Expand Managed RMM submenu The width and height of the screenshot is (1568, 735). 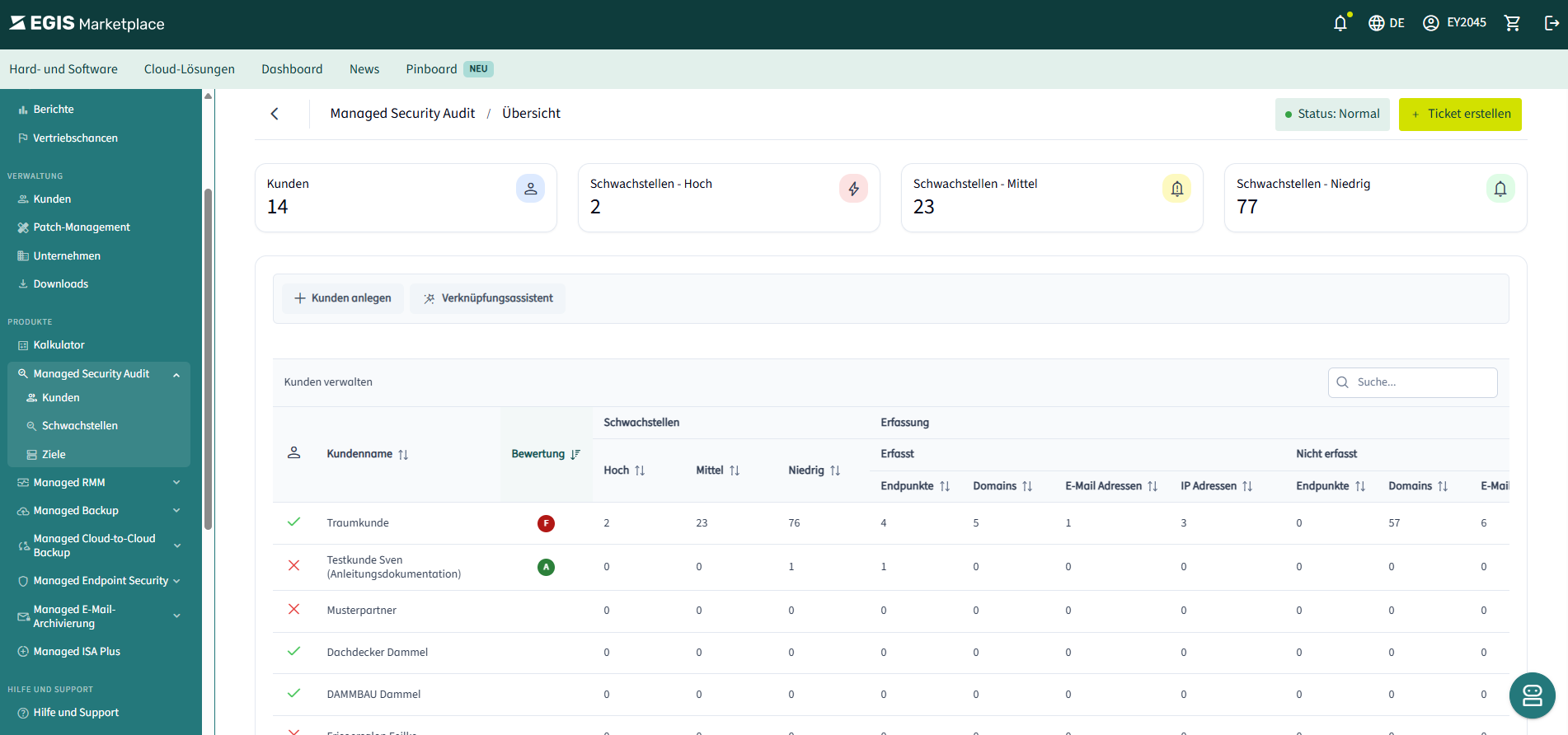click(x=176, y=483)
